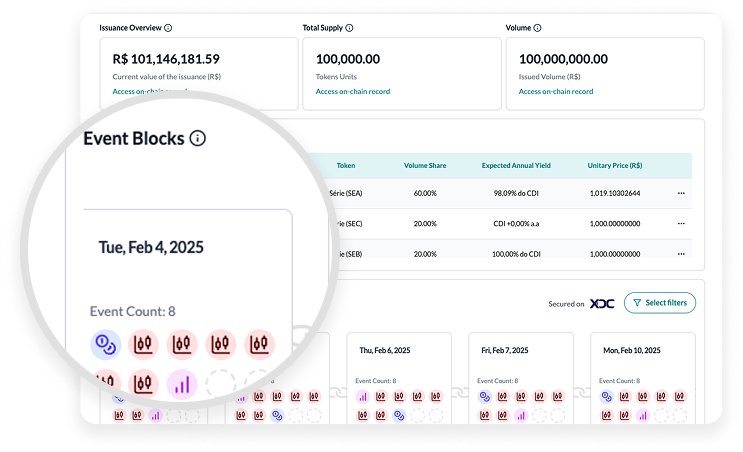Click purple bar chart event in Thu, Feb 6 card
This screenshot has width=743, height=452.
tap(363, 397)
